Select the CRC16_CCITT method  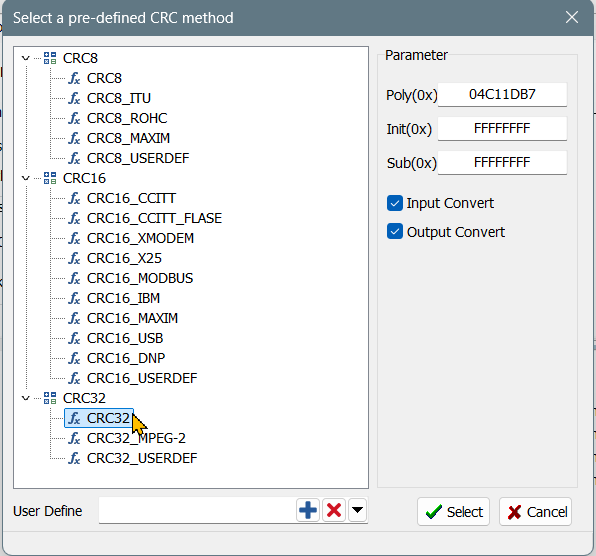tap(131, 198)
